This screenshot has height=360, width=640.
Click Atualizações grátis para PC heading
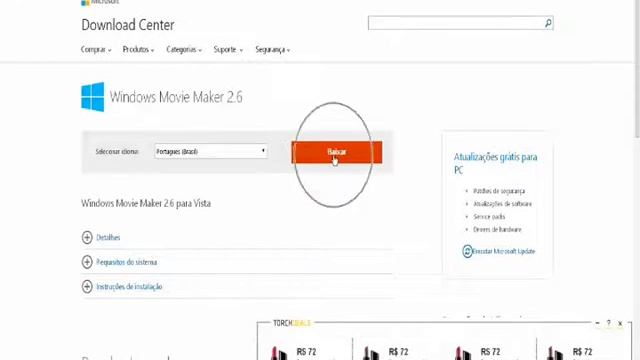pos(496,163)
